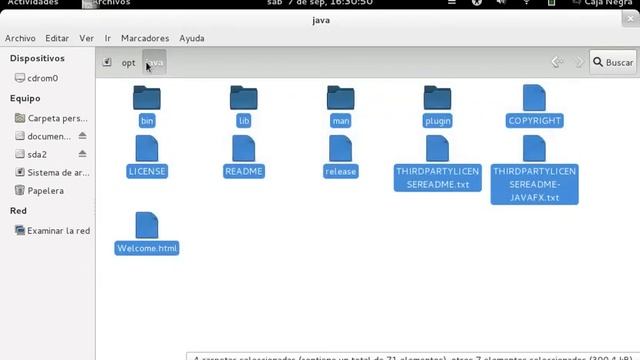Open the man folder
640x360 pixels.
(x=340, y=98)
